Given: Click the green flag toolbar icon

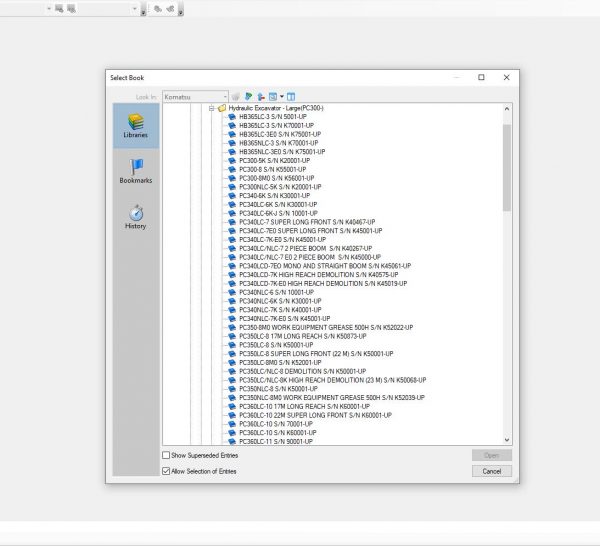Looking at the screenshot, I should pos(248,97).
